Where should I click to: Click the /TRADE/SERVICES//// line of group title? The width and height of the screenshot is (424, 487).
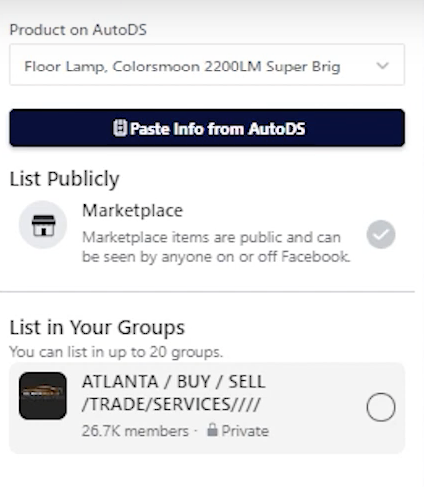171,404
